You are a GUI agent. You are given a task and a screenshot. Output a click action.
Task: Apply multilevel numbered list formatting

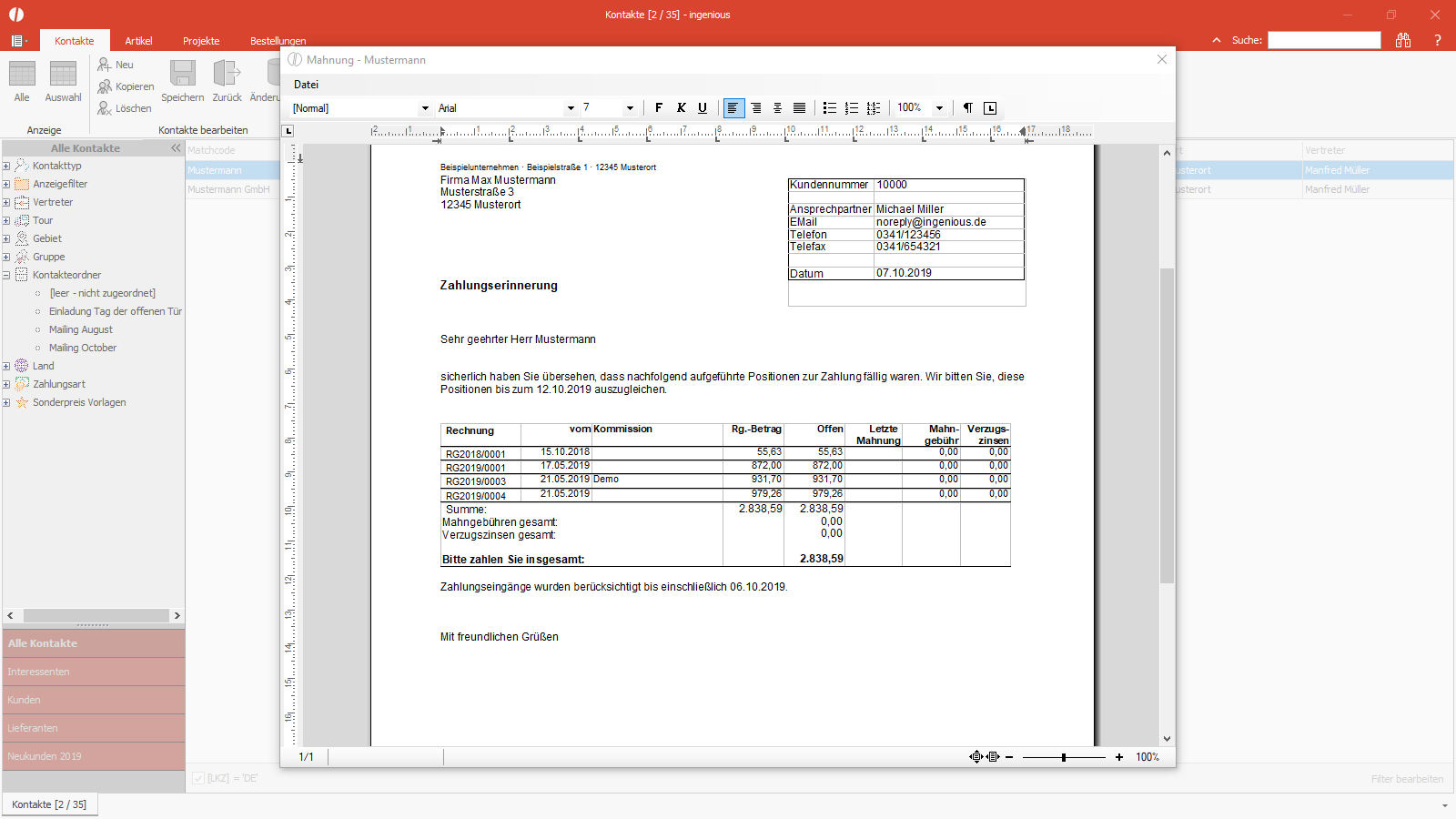874,108
